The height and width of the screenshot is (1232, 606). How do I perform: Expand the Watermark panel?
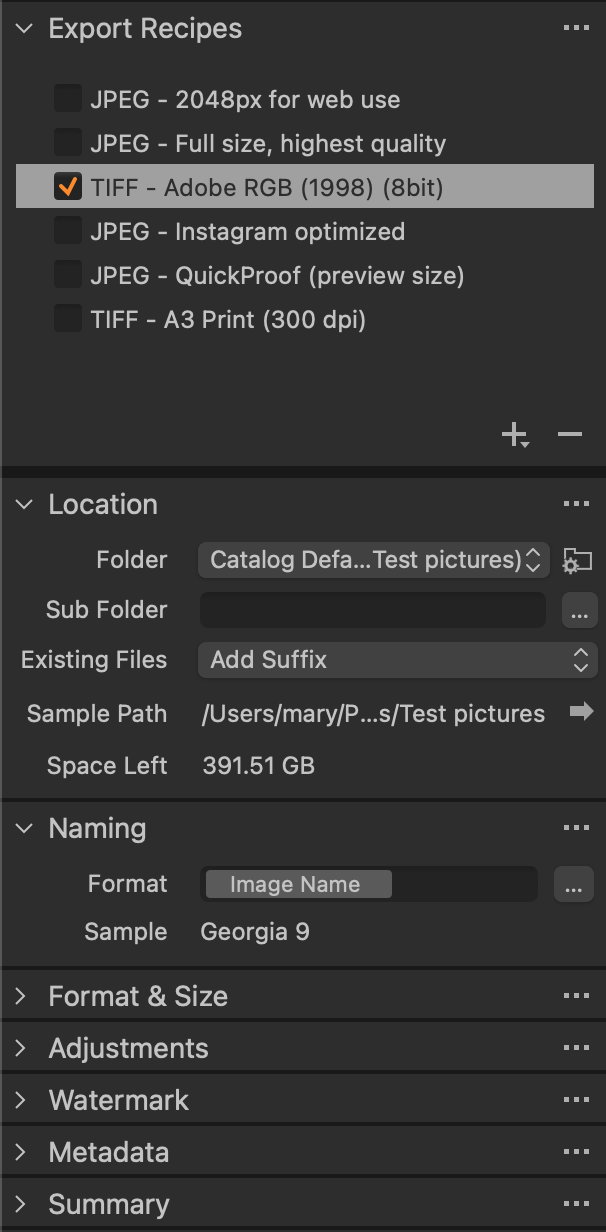[x=22, y=1100]
